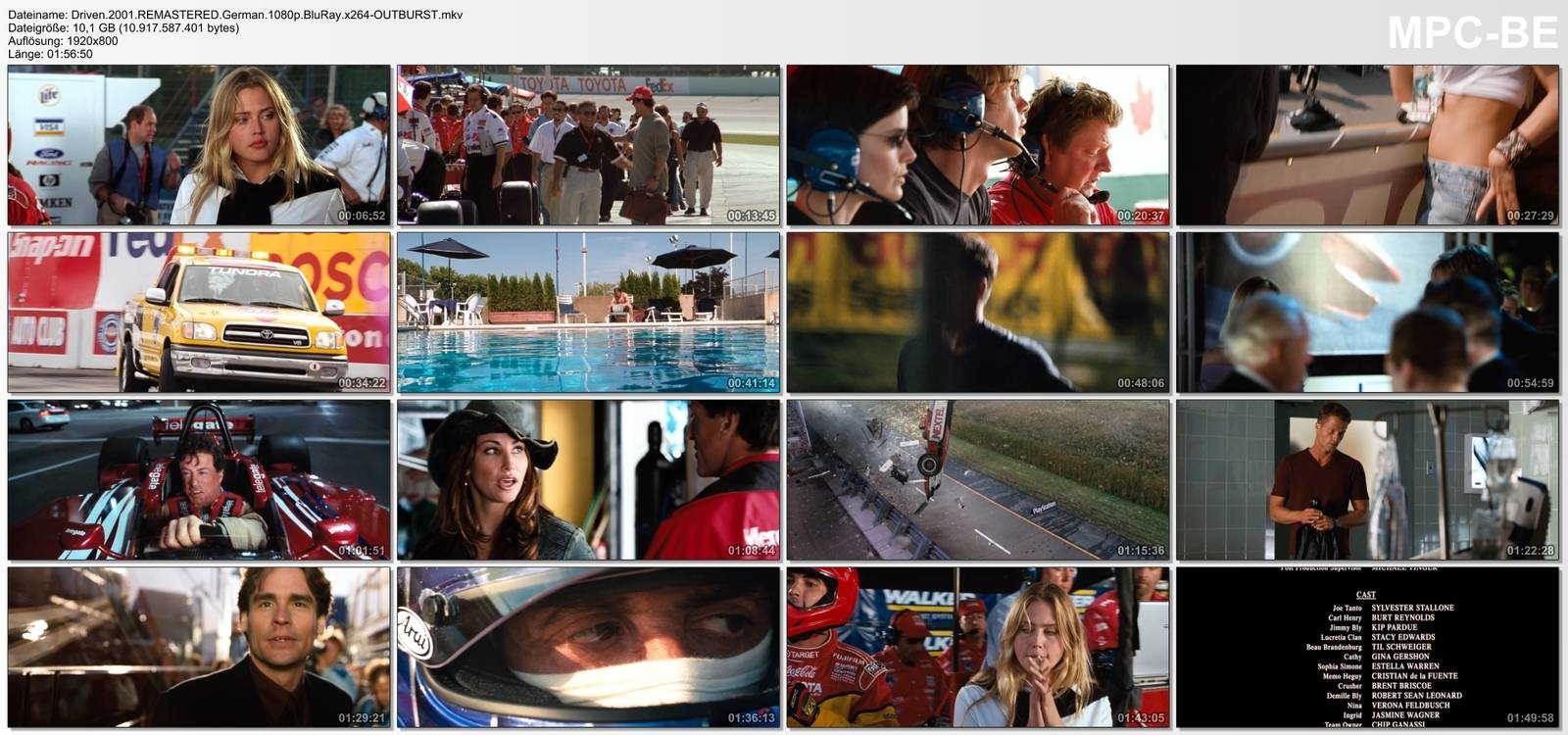Click the 01:49:58 timestamp label

coord(1531,718)
